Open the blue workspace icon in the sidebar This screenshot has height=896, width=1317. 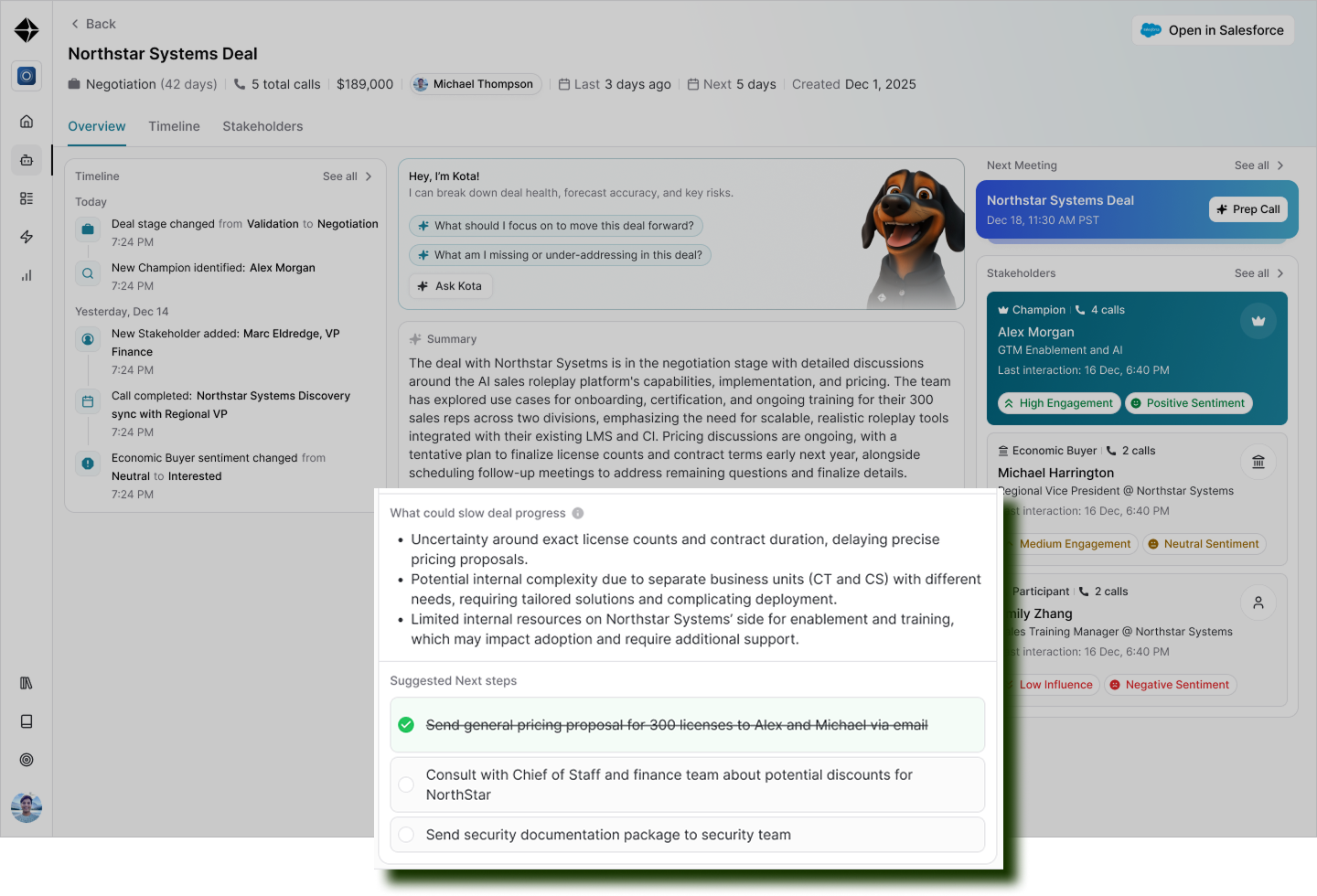(27, 76)
